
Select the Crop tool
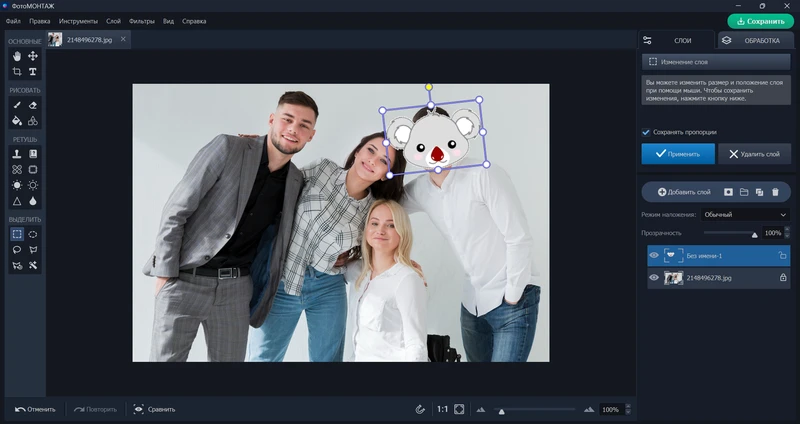coord(17,72)
